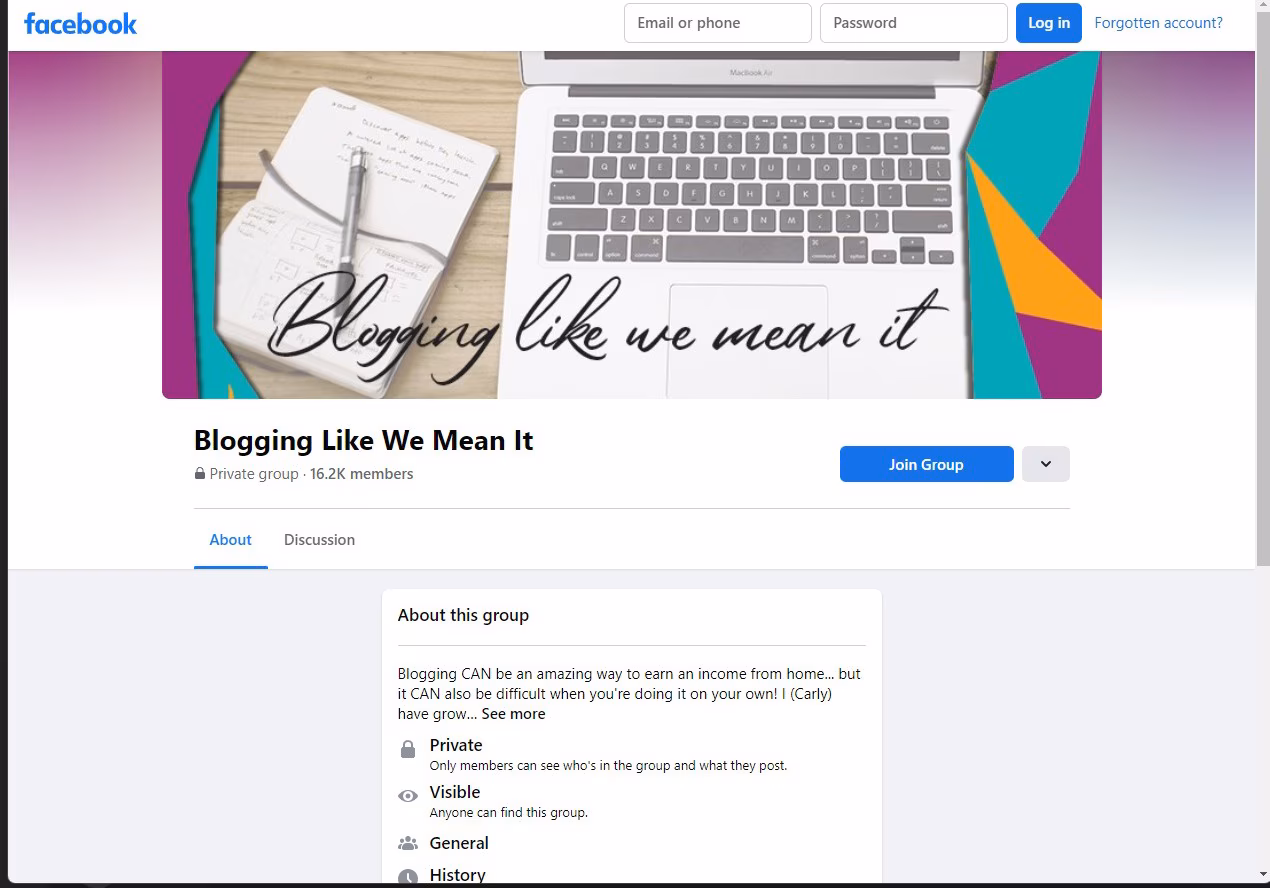Click the padlock icon next to Private

(408, 749)
